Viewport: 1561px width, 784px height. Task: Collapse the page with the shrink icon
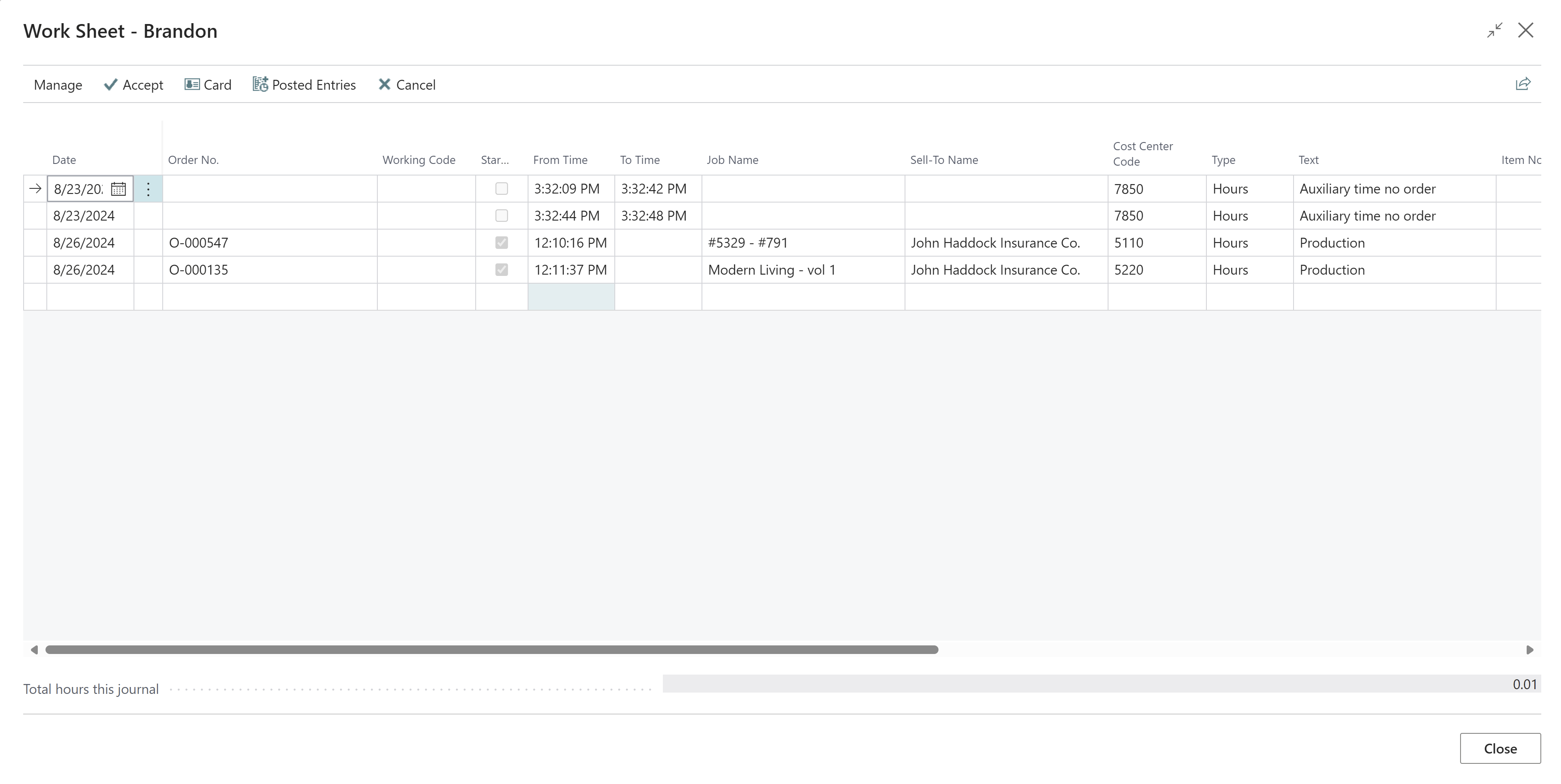click(x=1494, y=30)
